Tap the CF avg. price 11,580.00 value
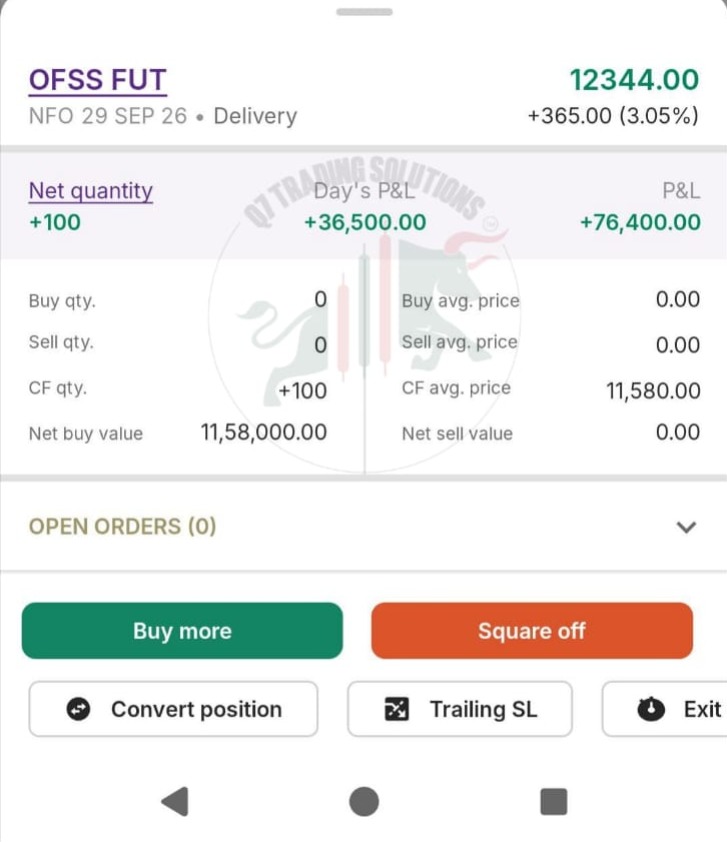 point(653,391)
